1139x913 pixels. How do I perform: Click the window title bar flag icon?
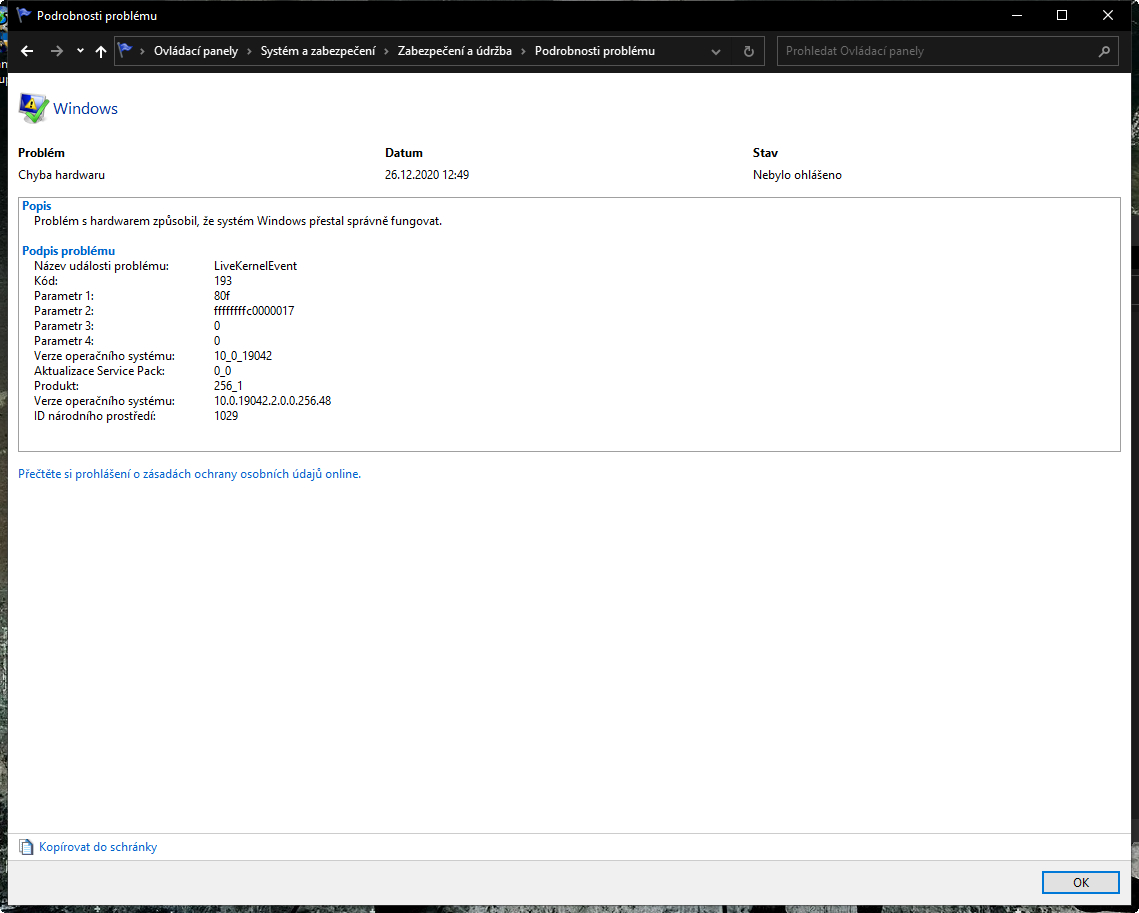point(23,15)
